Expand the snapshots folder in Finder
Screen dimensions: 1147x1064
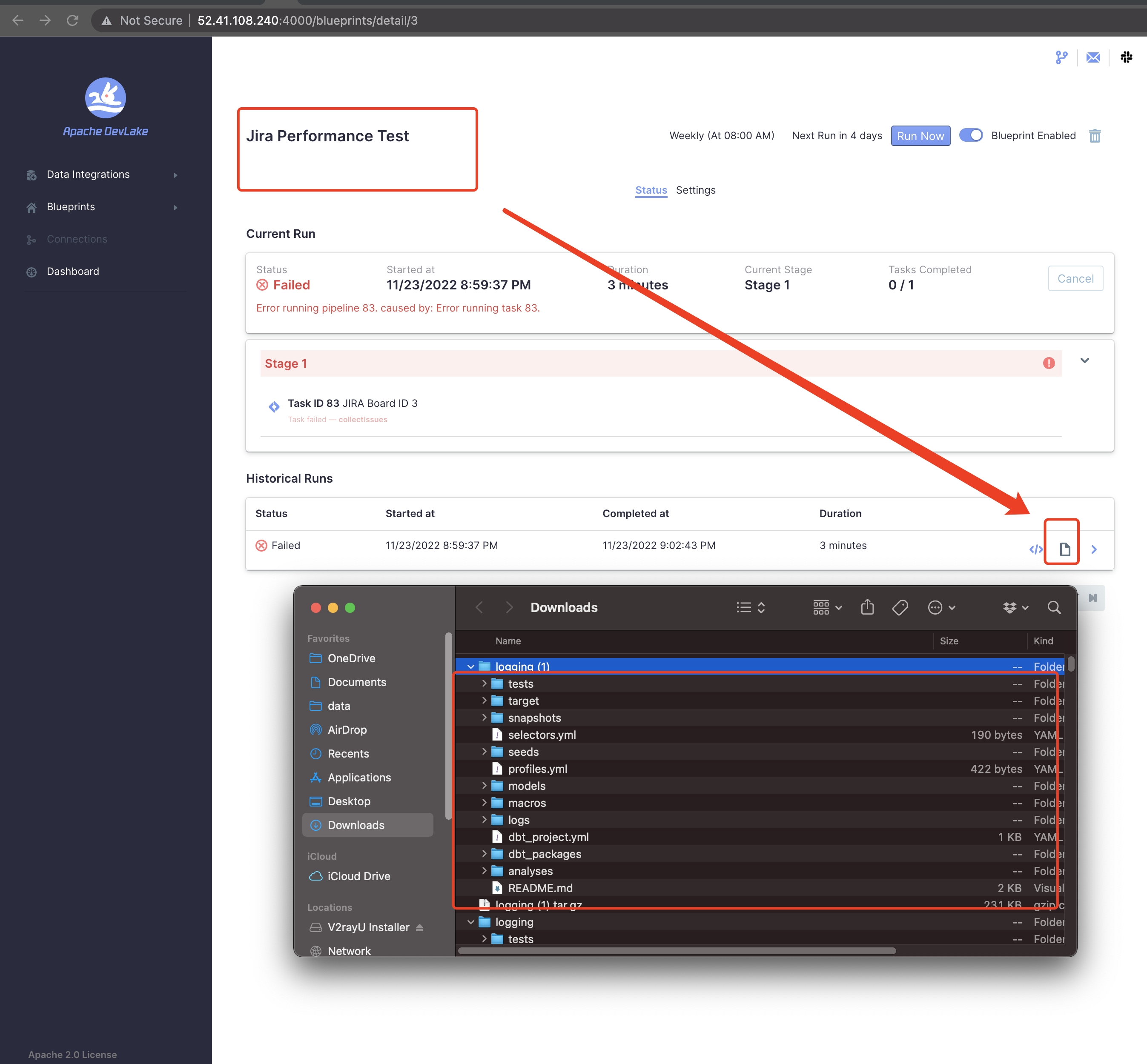[484, 718]
